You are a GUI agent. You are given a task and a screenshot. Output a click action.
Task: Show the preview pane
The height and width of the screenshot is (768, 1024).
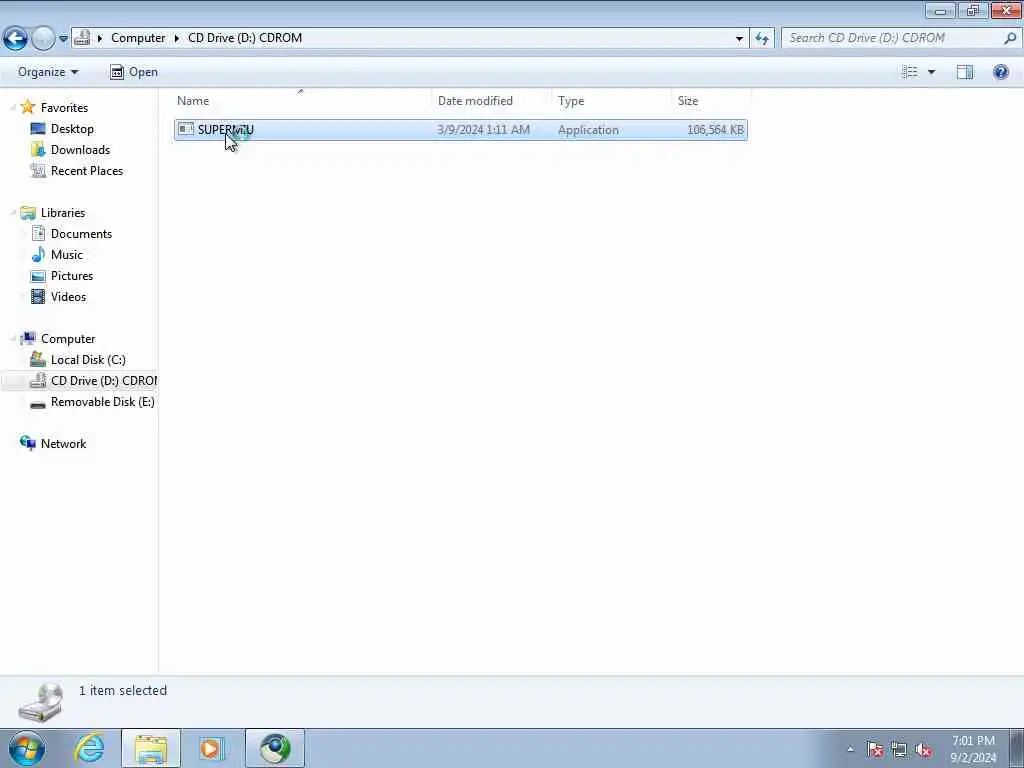pos(965,72)
